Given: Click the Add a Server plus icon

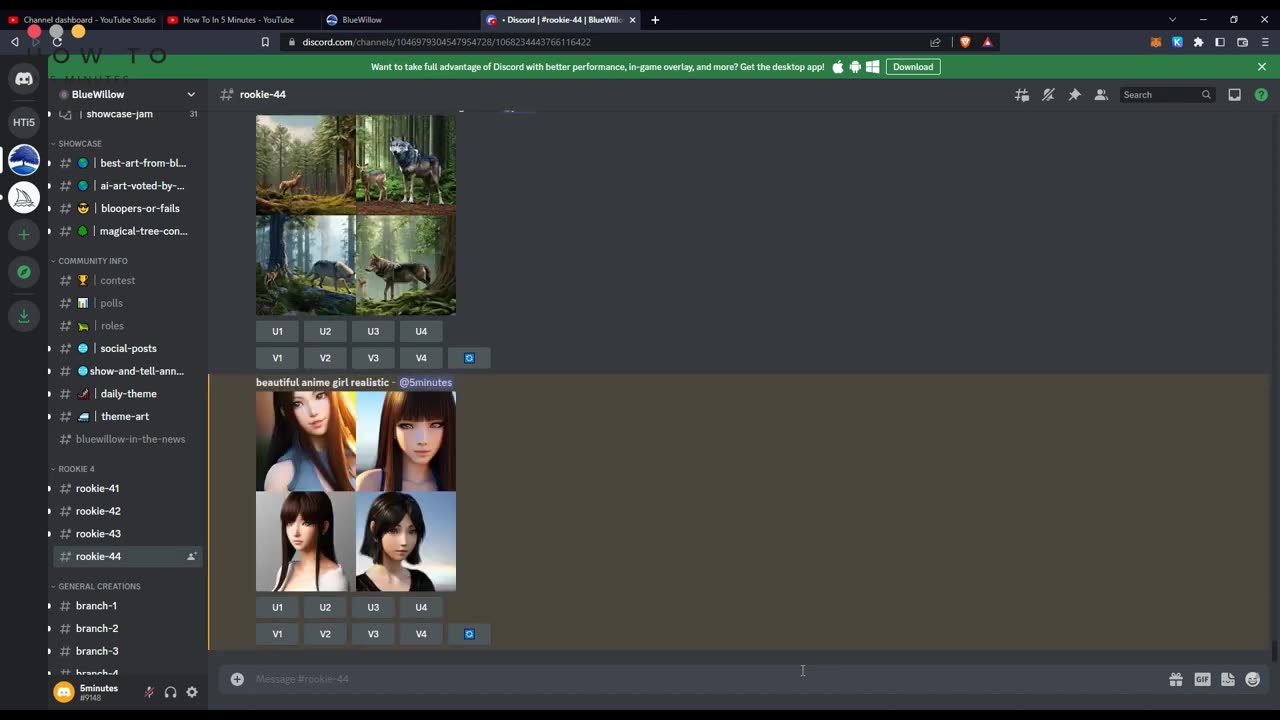Looking at the screenshot, I should pyautogui.click(x=24, y=235).
